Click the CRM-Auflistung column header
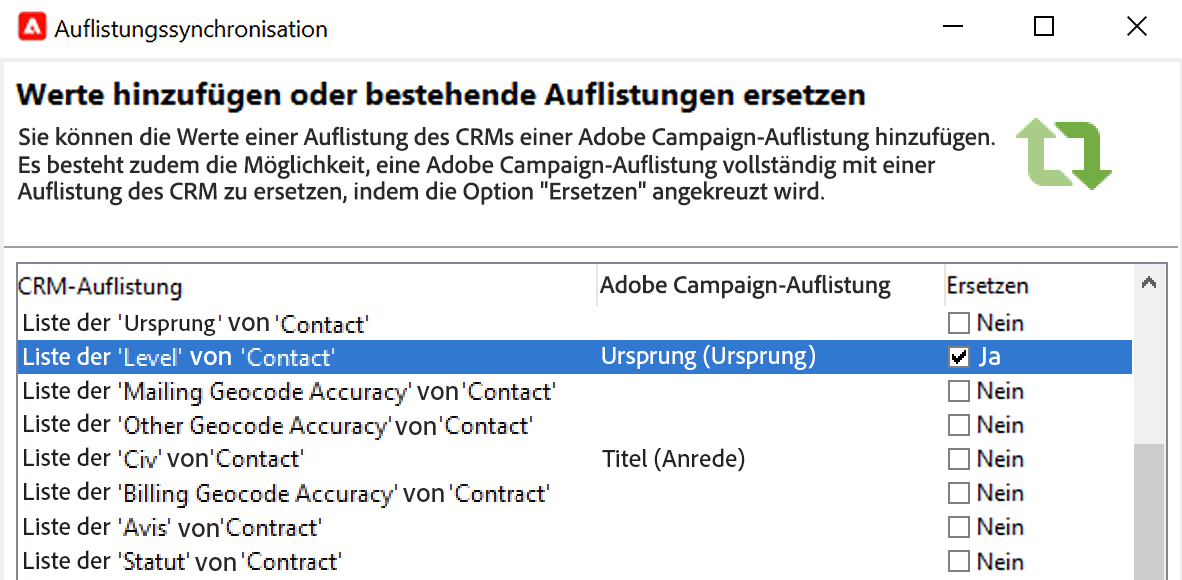1182x580 pixels. [100, 287]
